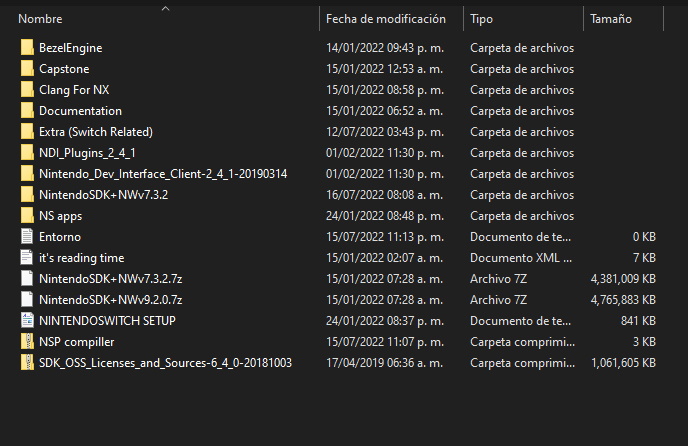Click the BezelEngine folder icon
Image resolution: width=688 pixels, height=446 pixels.
tap(27, 47)
